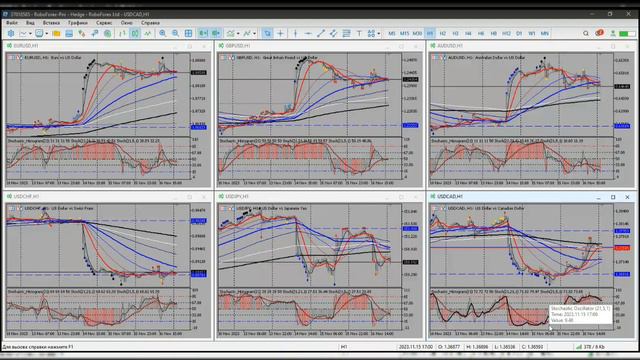The width and height of the screenshot is (640, 360).
Task: Select the H12 timeframe button
Action: [x=506, y=33]
